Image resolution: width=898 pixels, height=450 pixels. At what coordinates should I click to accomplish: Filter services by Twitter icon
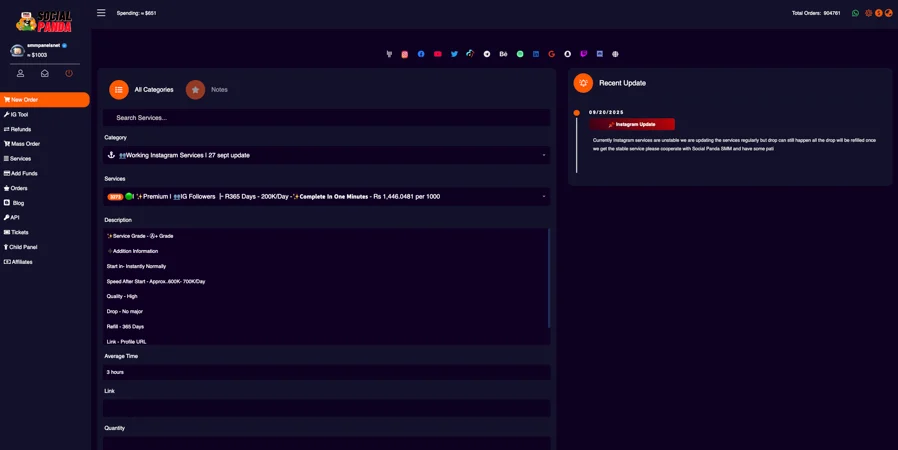454,54
